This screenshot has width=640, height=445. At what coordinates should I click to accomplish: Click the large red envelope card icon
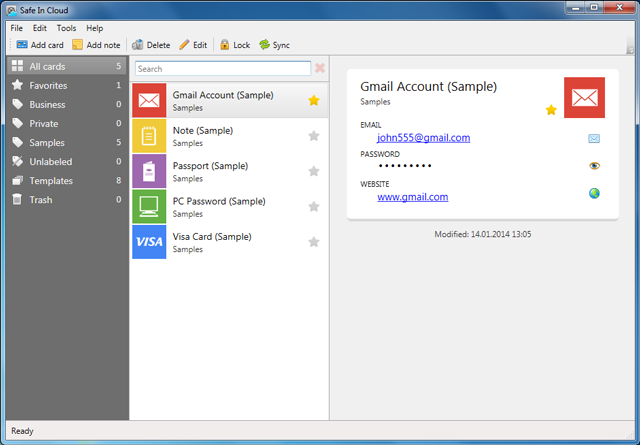pyautogui.click(x=584, y=98)
